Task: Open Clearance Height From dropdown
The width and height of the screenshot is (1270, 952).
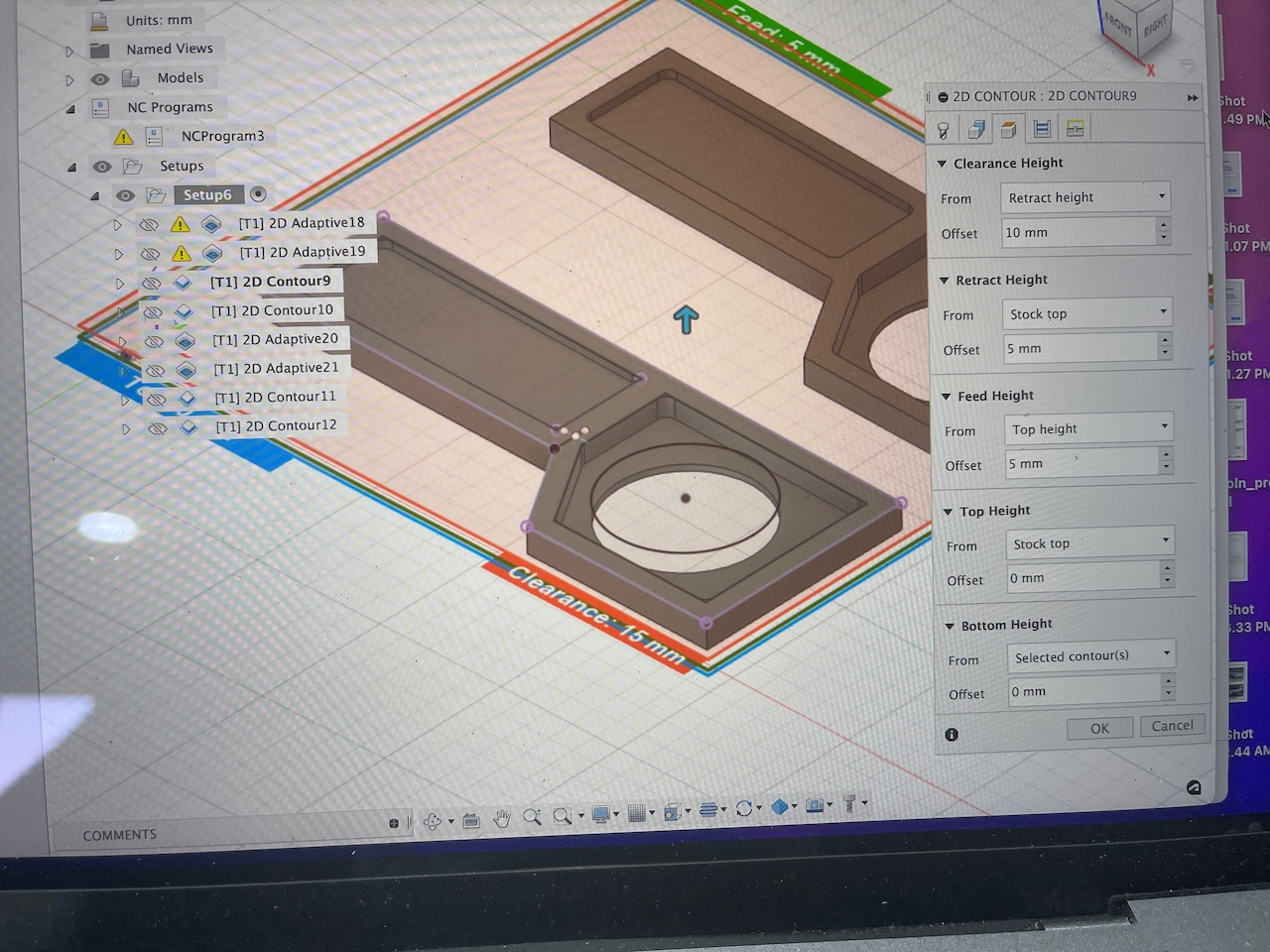Action: (1085, 197)
